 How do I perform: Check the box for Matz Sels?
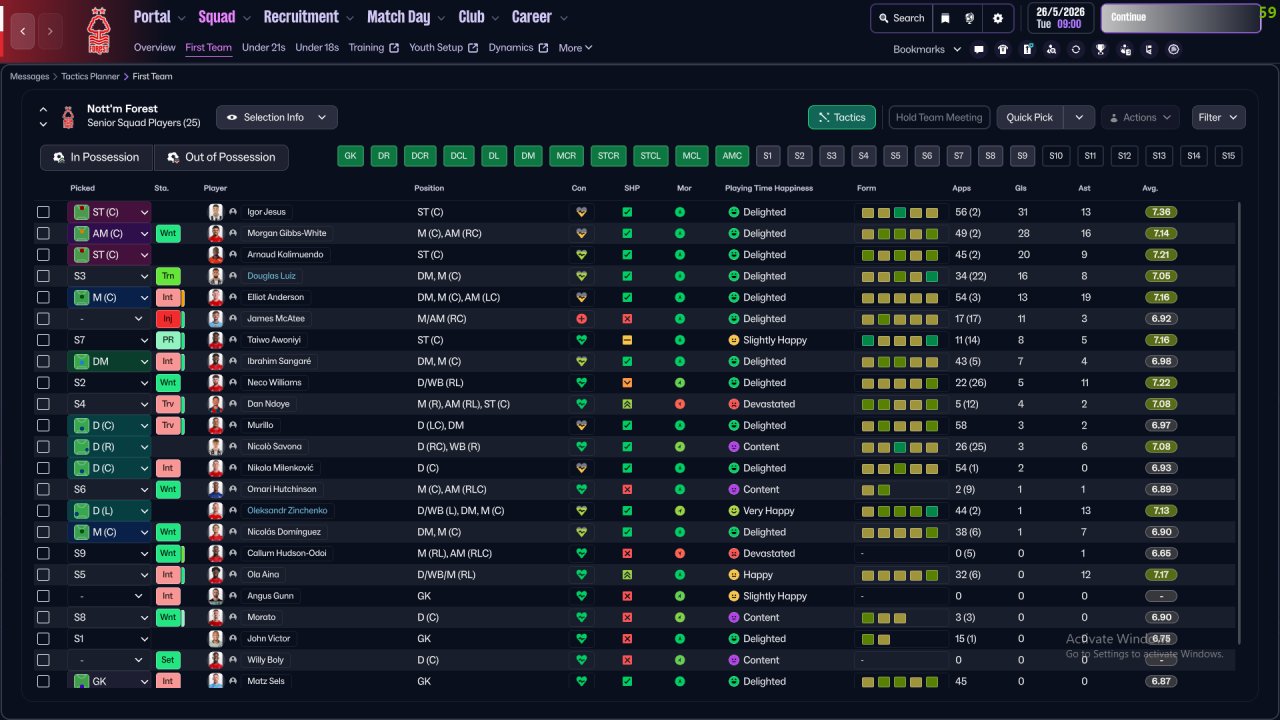43,681
